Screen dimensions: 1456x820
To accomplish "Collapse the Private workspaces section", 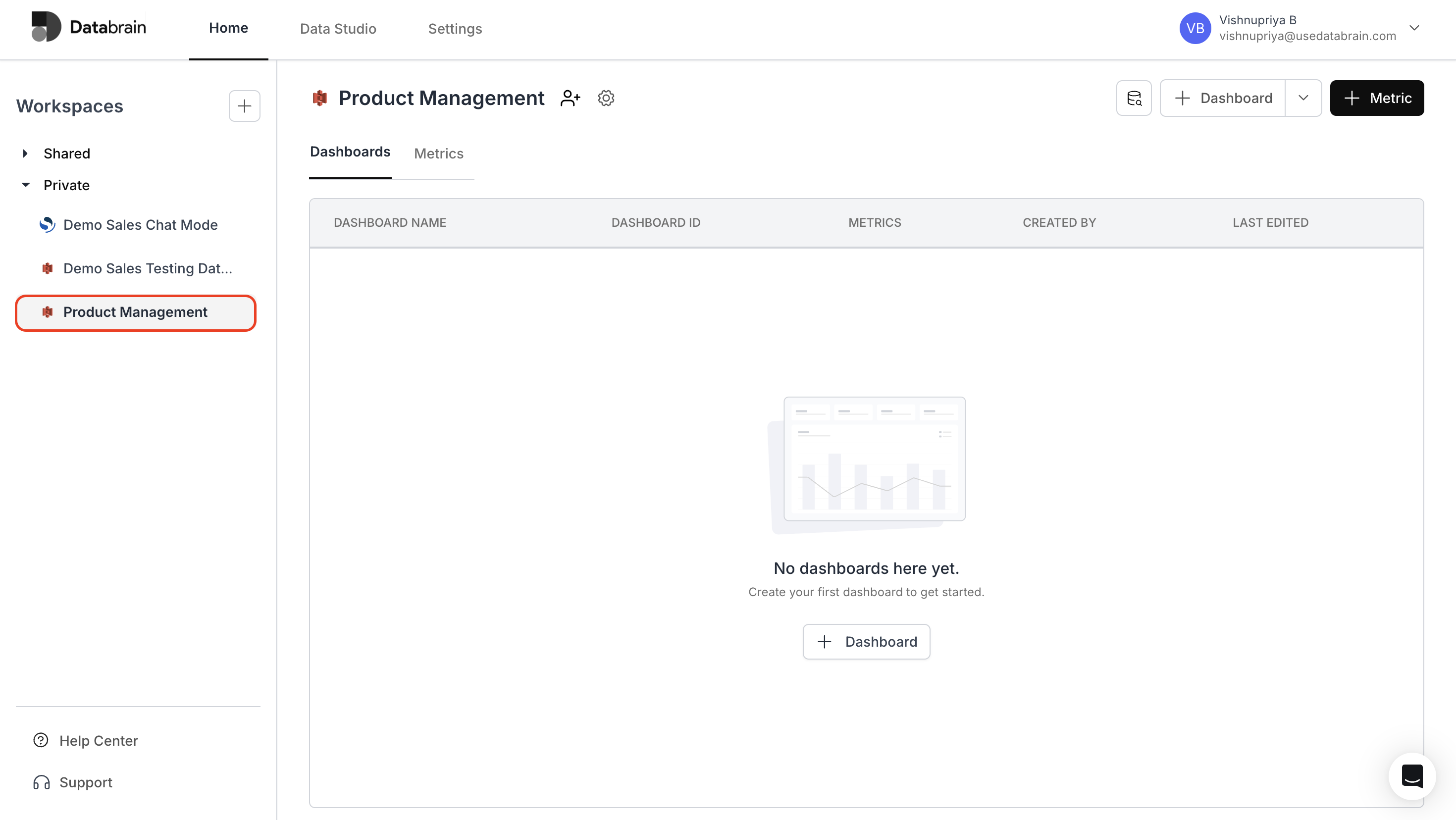I will [25, 185].
